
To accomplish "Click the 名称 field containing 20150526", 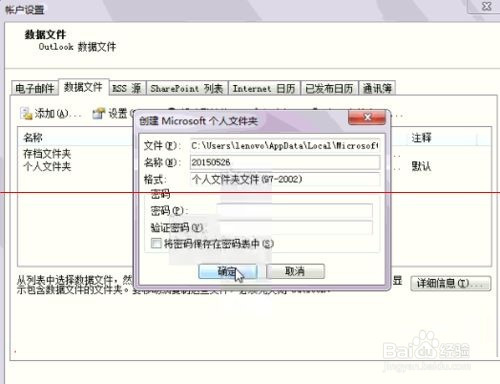I will click(285, 162).
